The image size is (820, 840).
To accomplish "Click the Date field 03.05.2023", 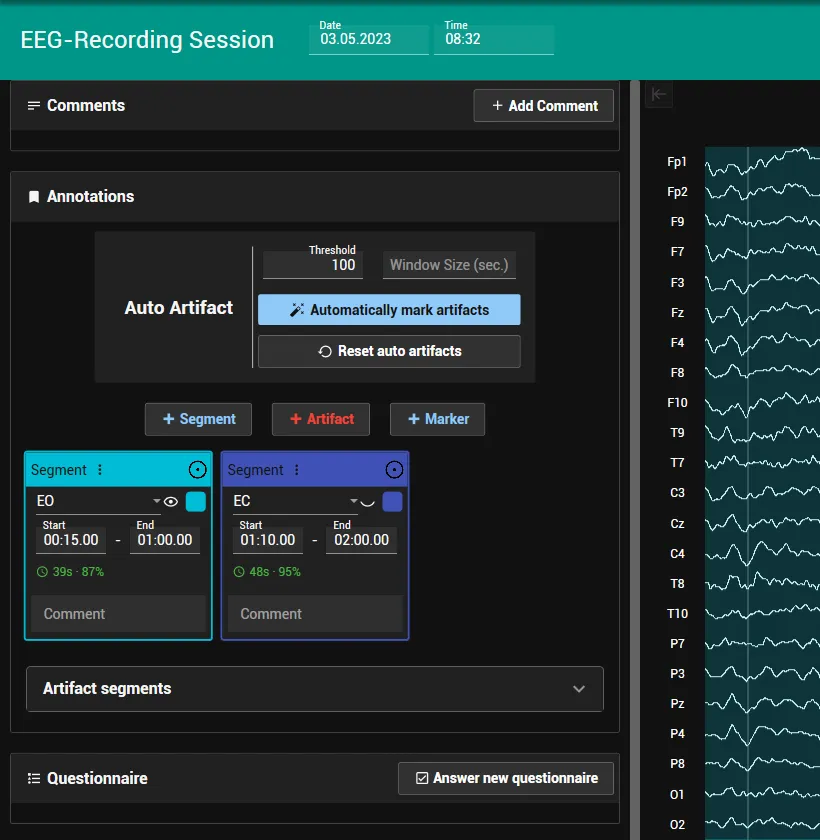I will click(368, 39).
